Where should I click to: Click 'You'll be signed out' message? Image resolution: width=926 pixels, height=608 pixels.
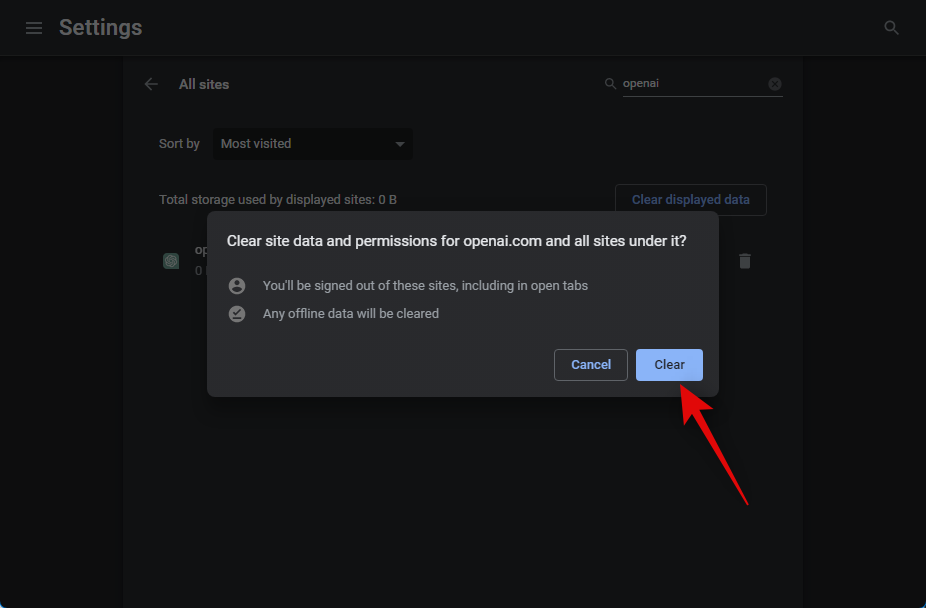pos(425,286)
